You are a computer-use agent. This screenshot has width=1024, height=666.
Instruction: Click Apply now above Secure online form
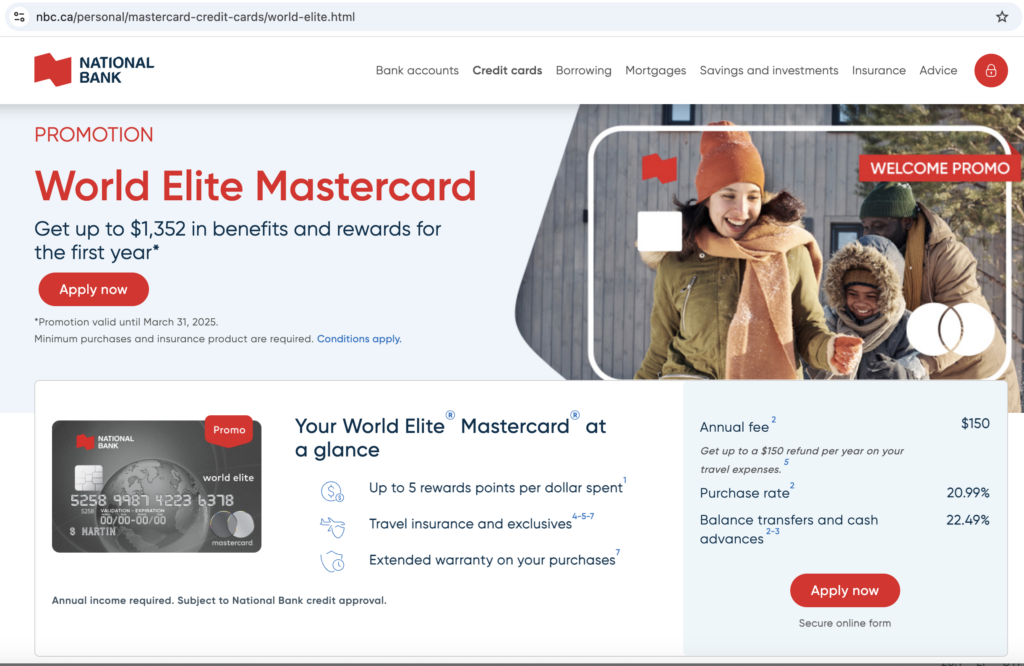844,590
